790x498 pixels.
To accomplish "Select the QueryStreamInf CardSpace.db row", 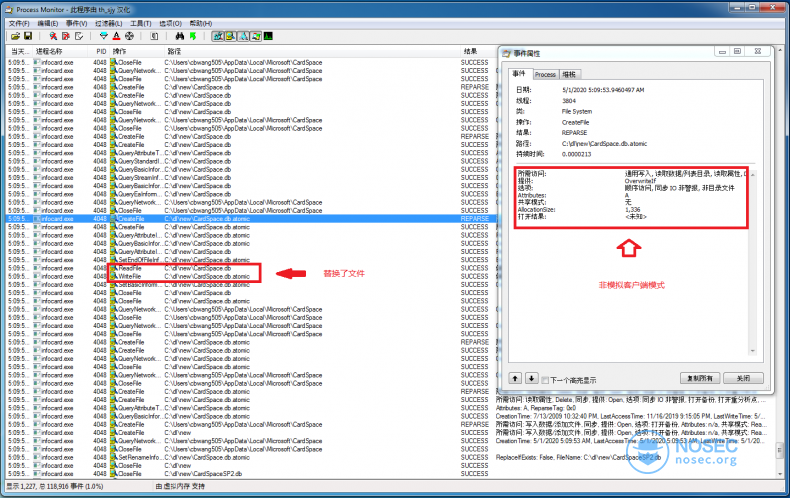I will [251, 177].
